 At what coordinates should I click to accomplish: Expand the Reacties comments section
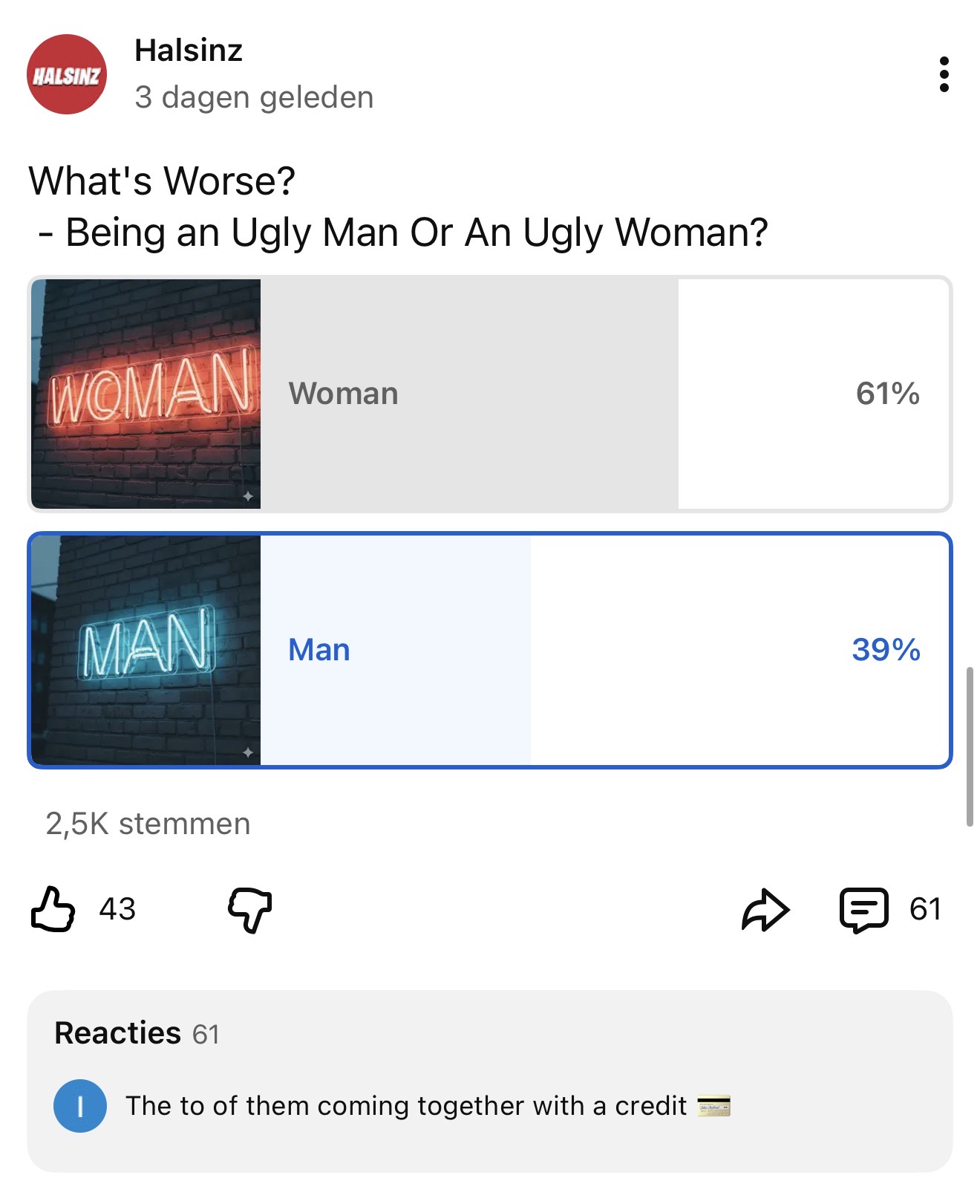click(117, 1033)
